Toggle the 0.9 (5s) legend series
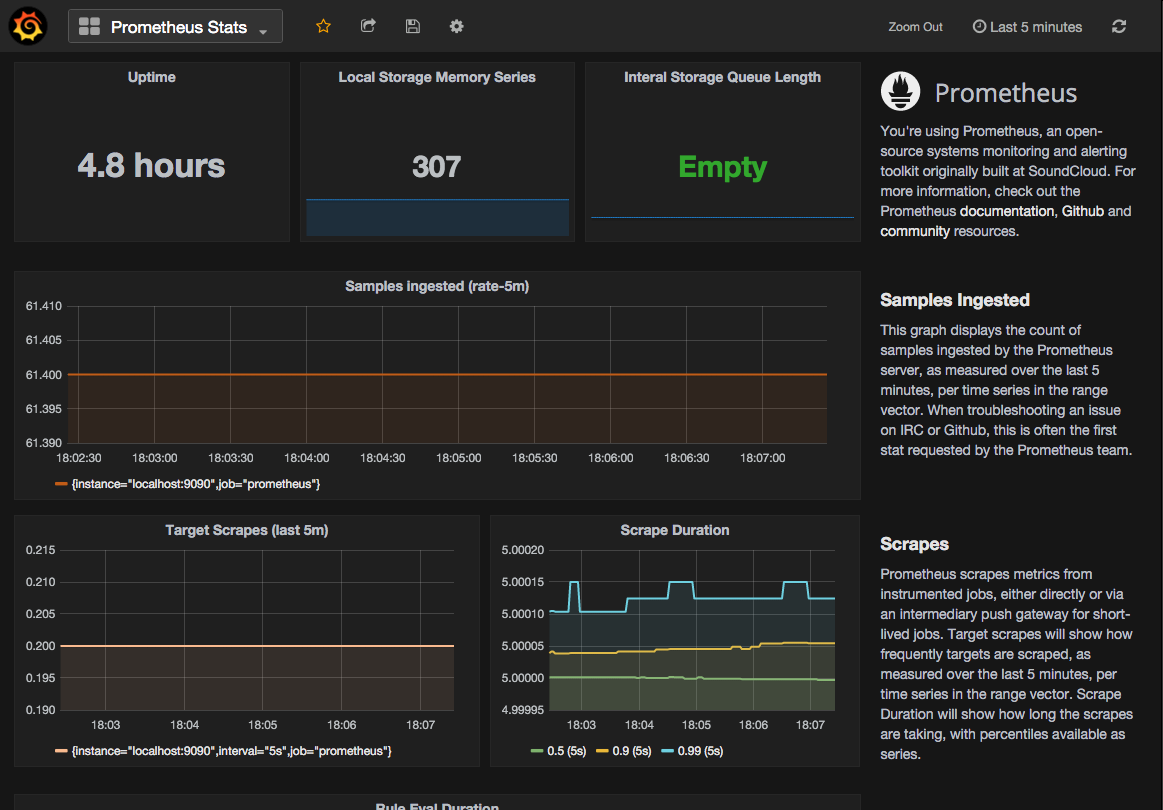 click(x=624, y=751)
